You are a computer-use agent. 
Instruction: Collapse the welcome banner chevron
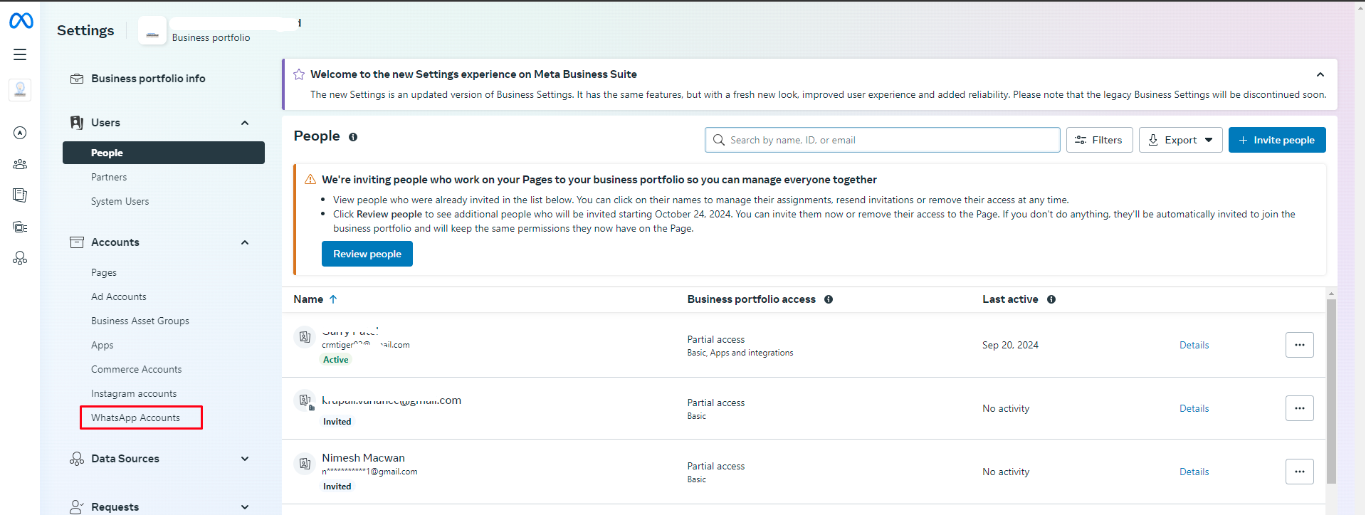[1320, 74]
